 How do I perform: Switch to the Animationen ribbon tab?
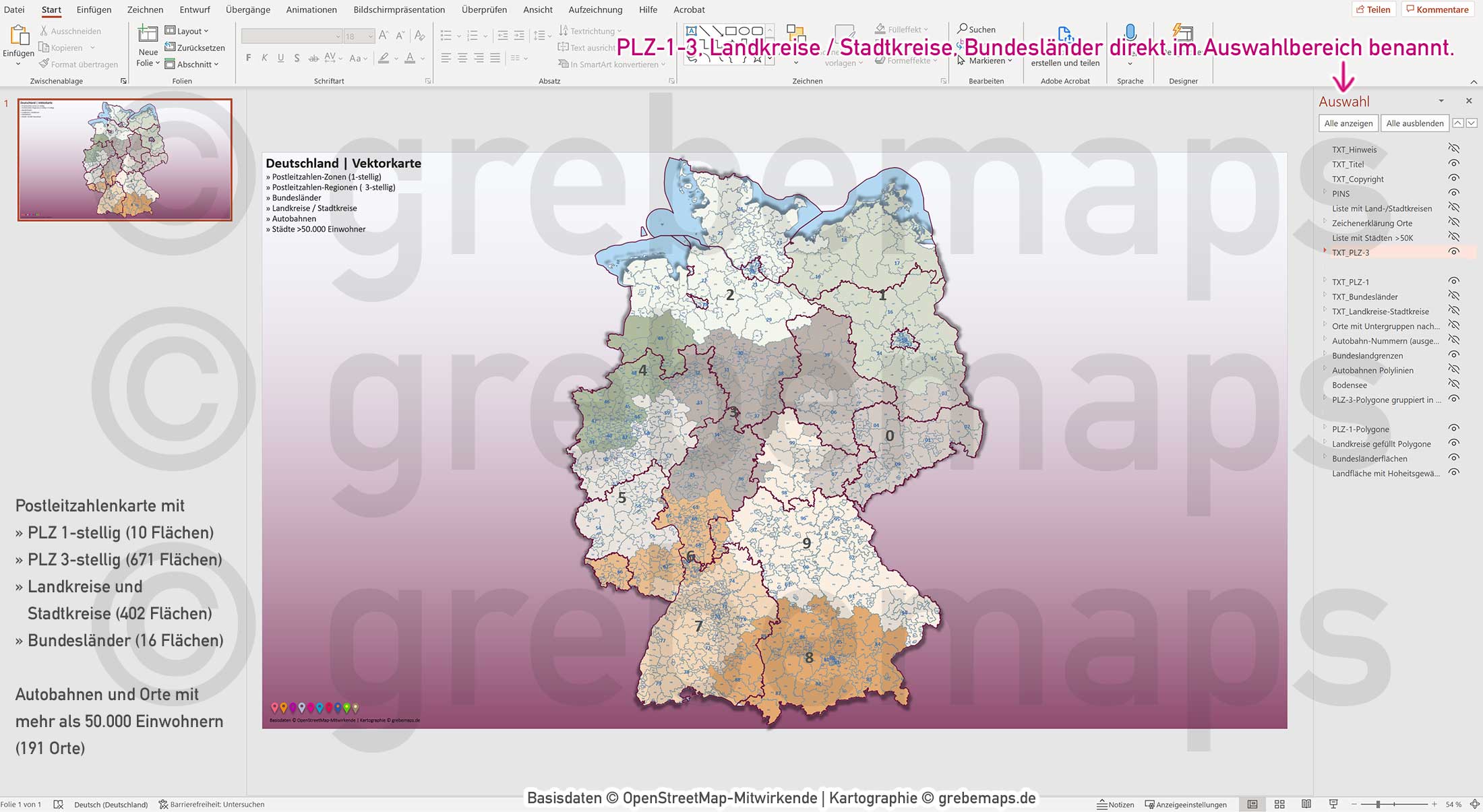311,9
